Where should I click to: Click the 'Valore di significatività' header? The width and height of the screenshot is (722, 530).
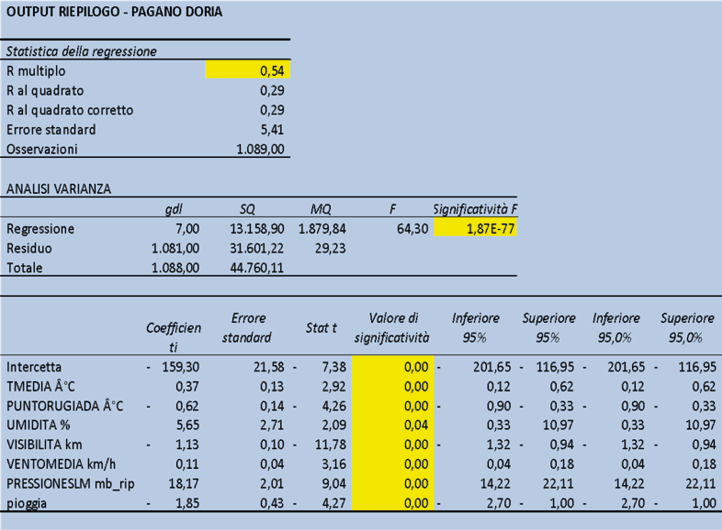392,328
